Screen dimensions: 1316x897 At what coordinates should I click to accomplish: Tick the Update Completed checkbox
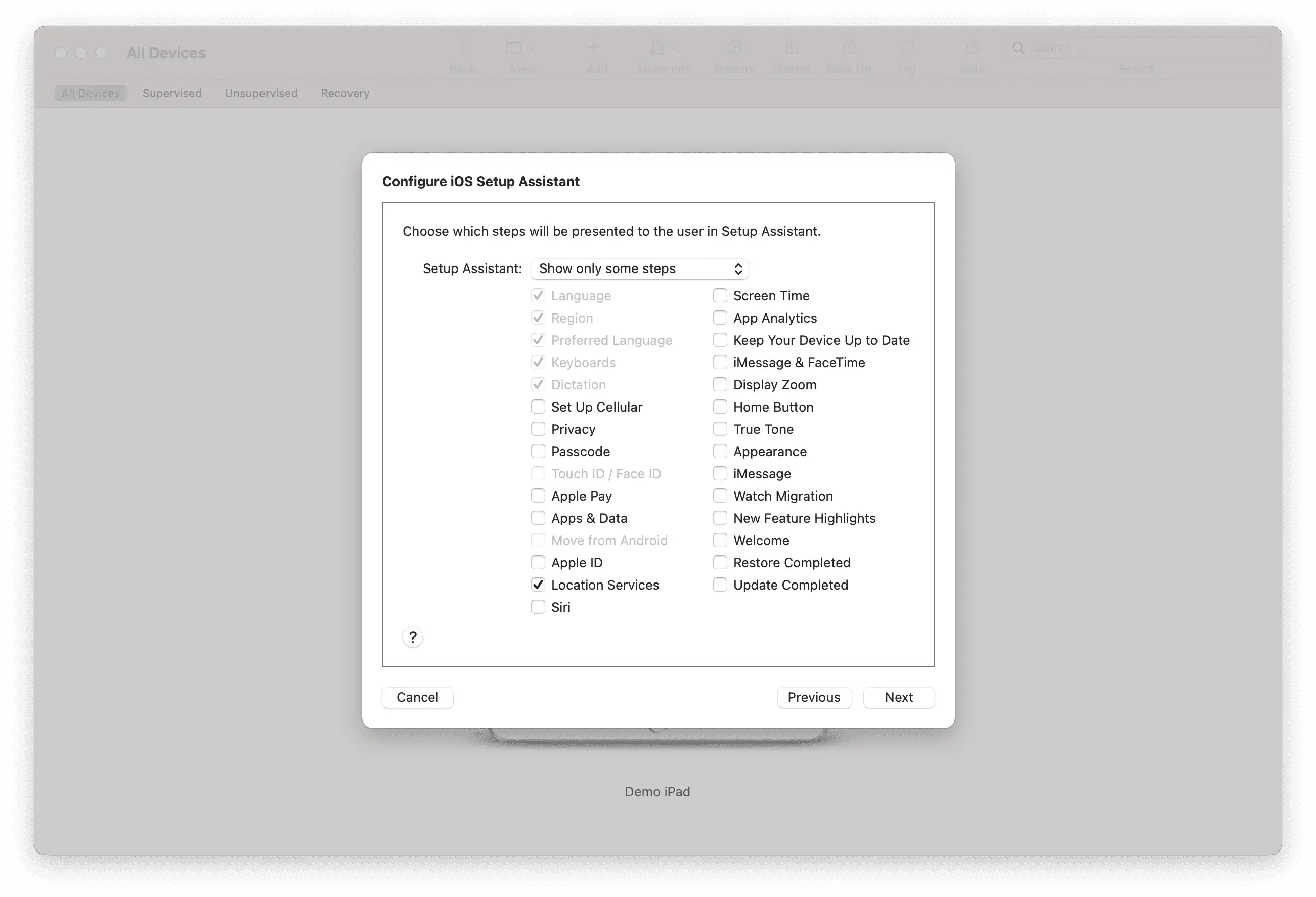(x=720, y=585)
